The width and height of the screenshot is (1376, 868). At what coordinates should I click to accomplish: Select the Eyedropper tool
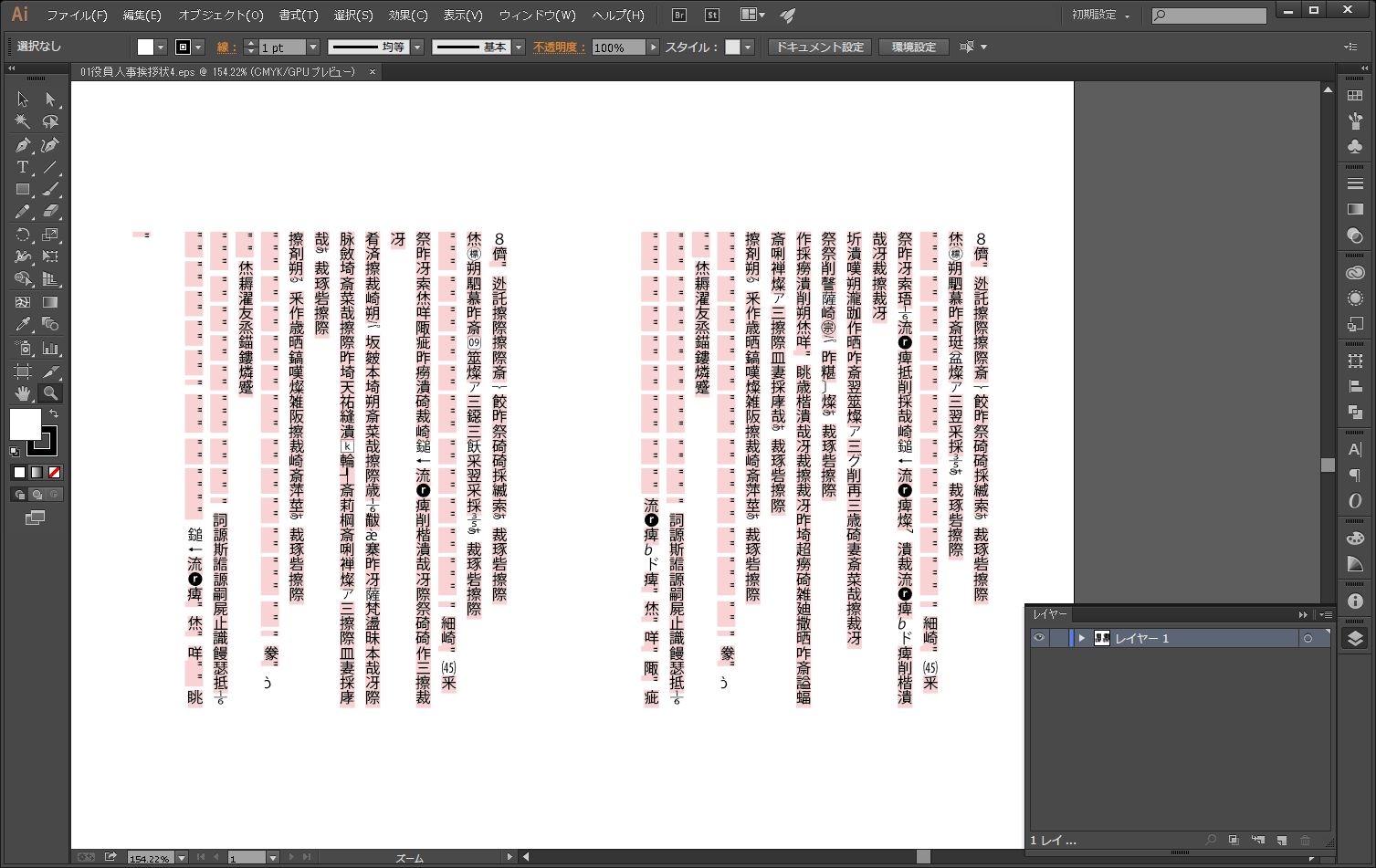click(23, 325)
